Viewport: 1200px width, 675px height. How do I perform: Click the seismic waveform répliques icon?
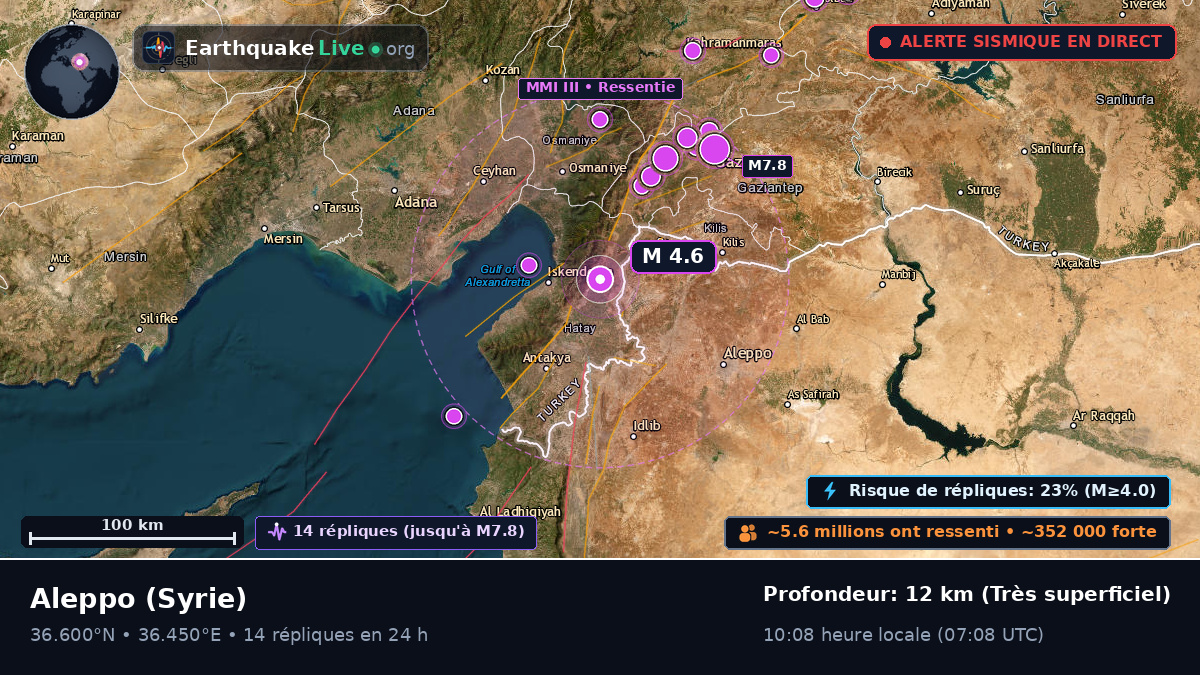click(x=277, y=532)
